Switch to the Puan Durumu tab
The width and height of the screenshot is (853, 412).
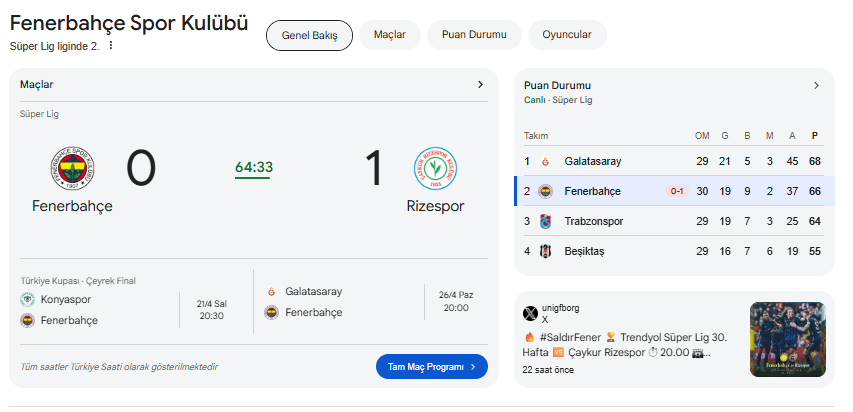[x=474, y=35]
